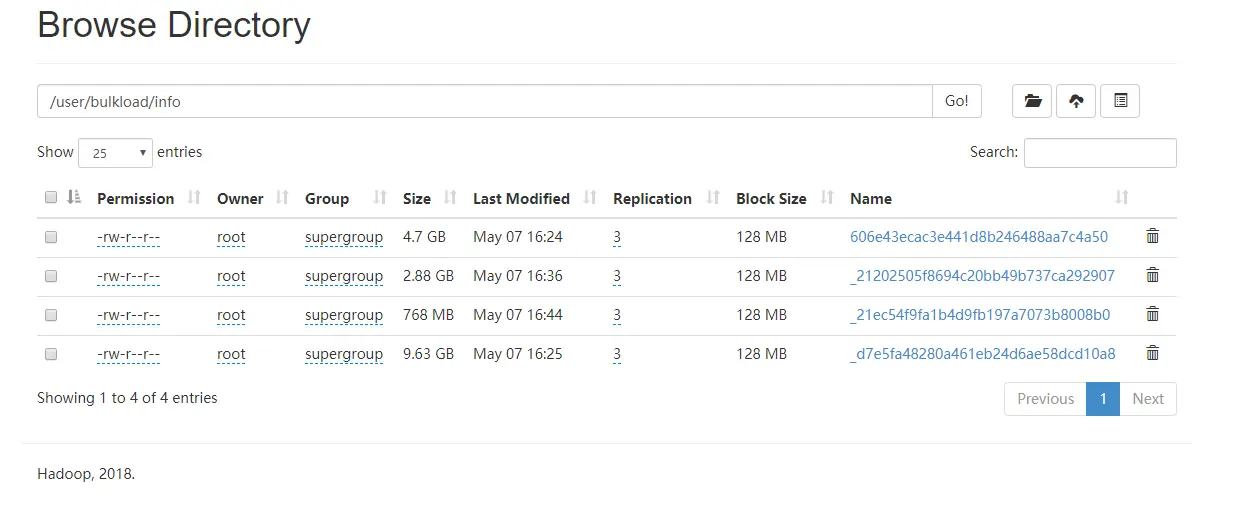Toggle the select-all checkbox in header

click(x=51, y=198)
